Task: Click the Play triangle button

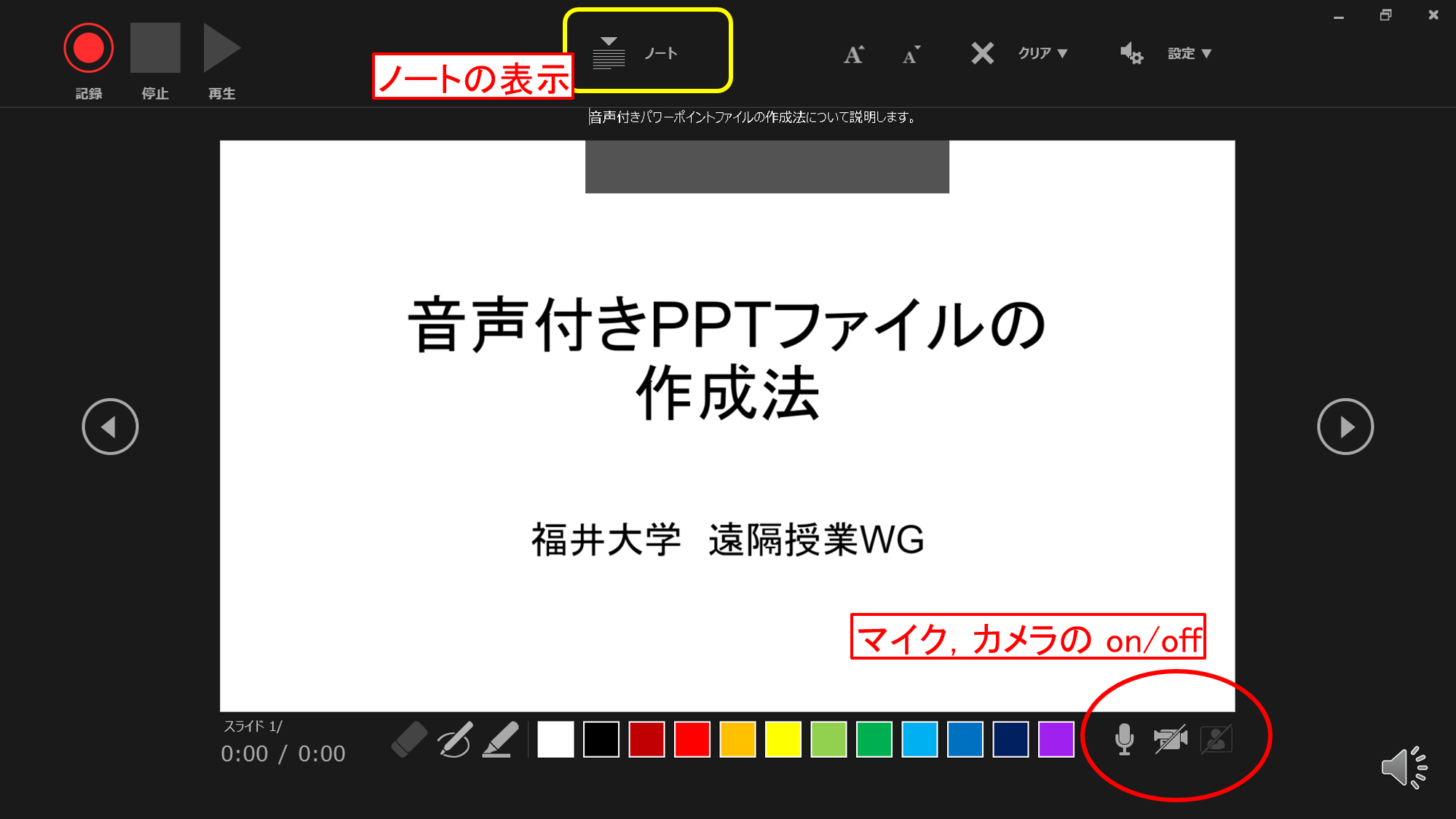Action: click(221, 48)
